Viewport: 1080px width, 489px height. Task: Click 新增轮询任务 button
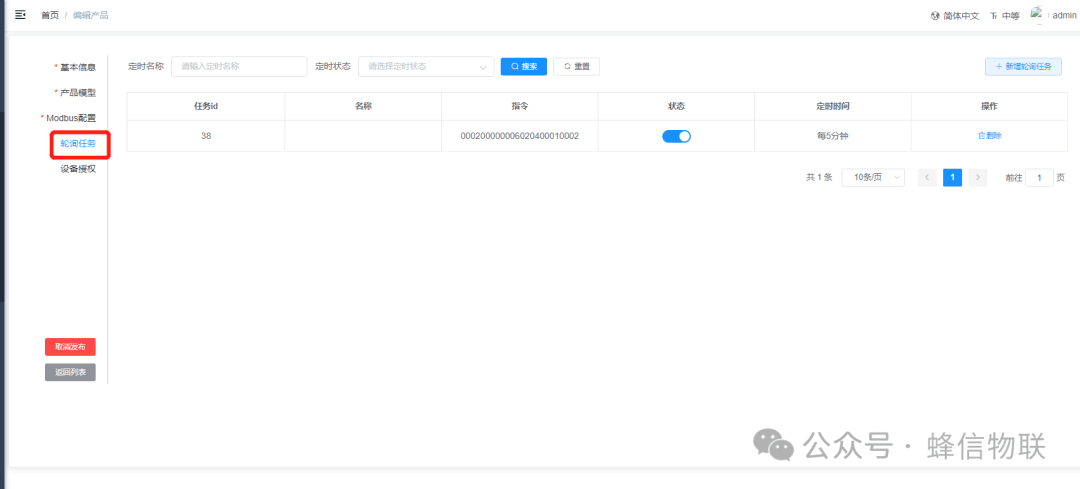[1023, 66]
